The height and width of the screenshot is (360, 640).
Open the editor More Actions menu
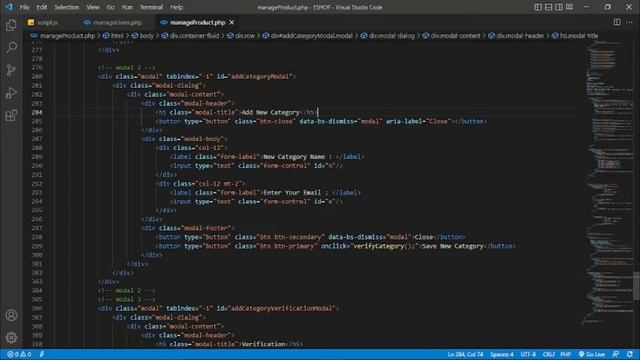pos(629,22)
